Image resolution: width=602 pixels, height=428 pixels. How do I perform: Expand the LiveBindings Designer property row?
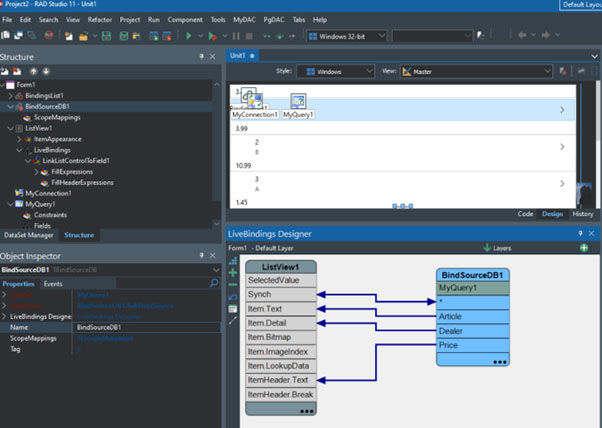[4, 317]
